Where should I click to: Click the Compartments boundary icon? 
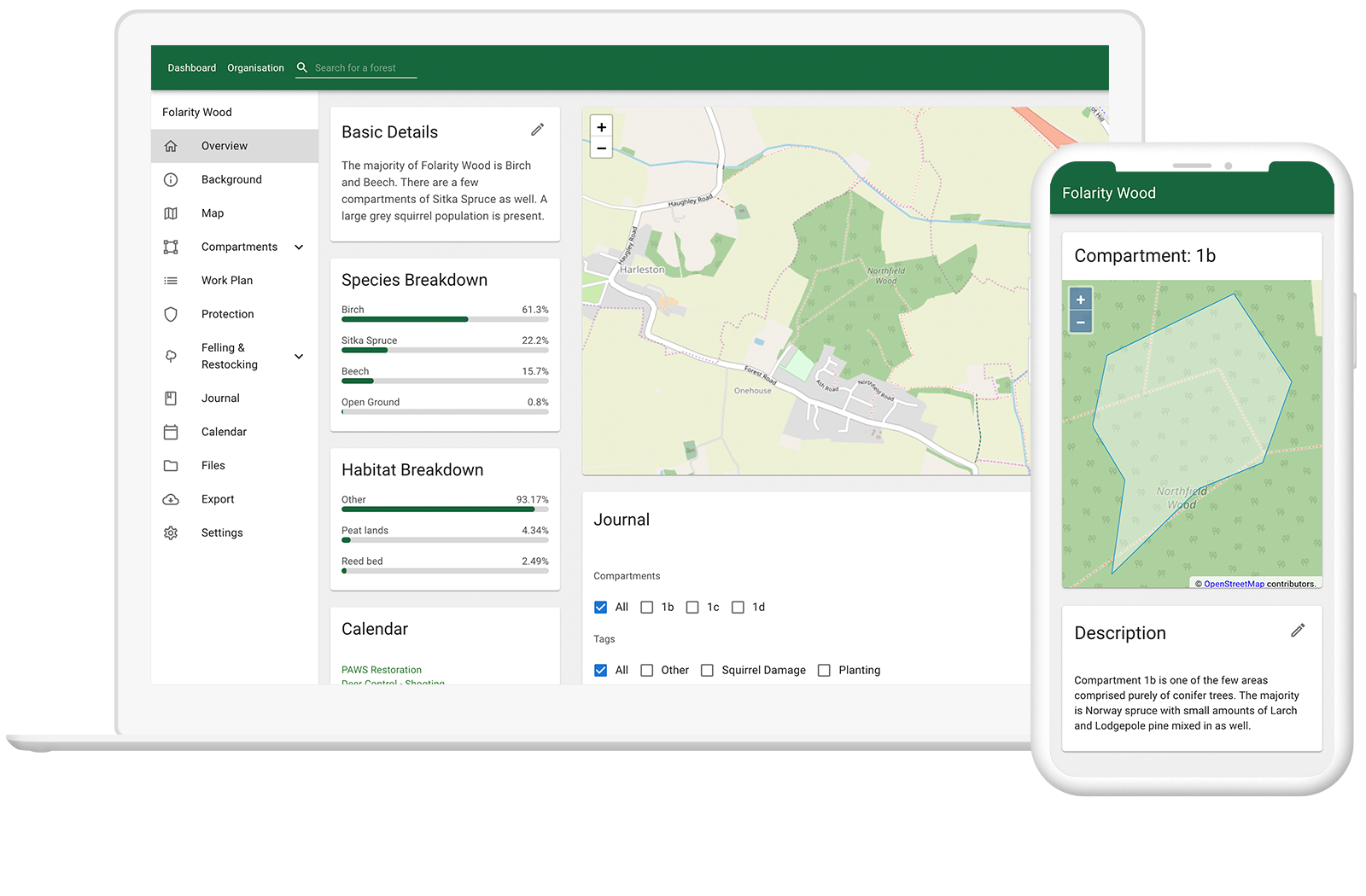(x=171, y=246)
